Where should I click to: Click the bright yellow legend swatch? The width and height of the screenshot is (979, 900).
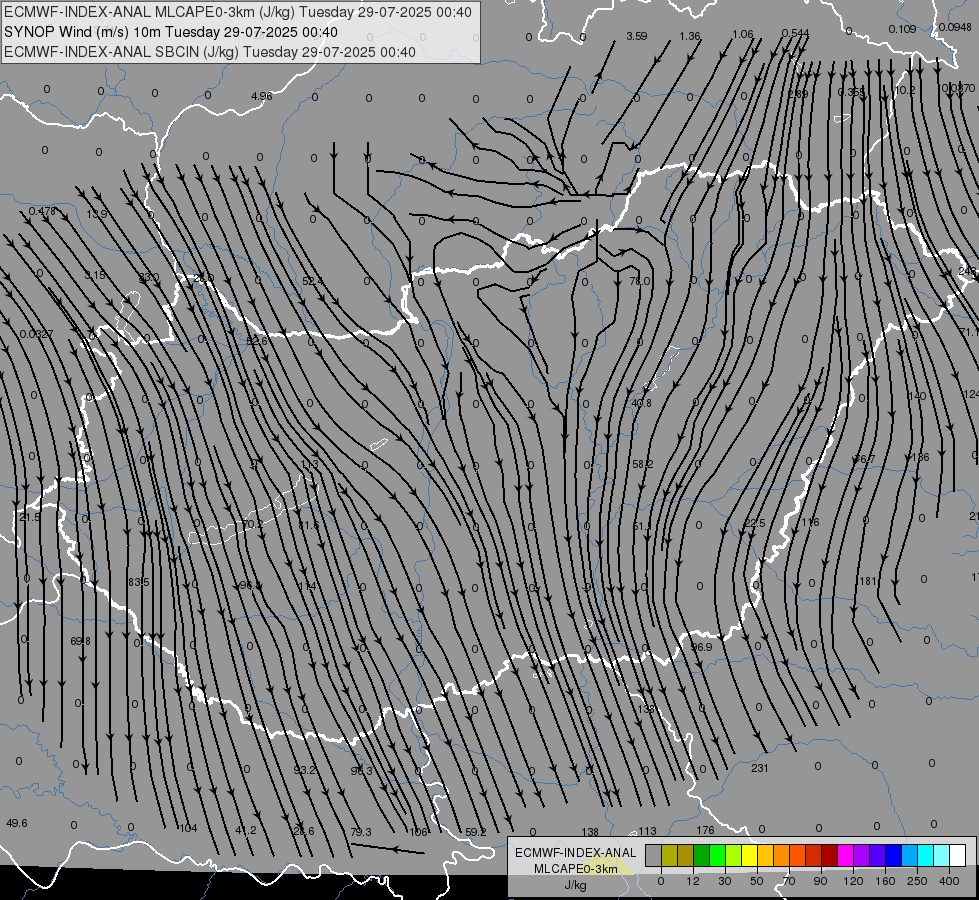click(749, 855)
